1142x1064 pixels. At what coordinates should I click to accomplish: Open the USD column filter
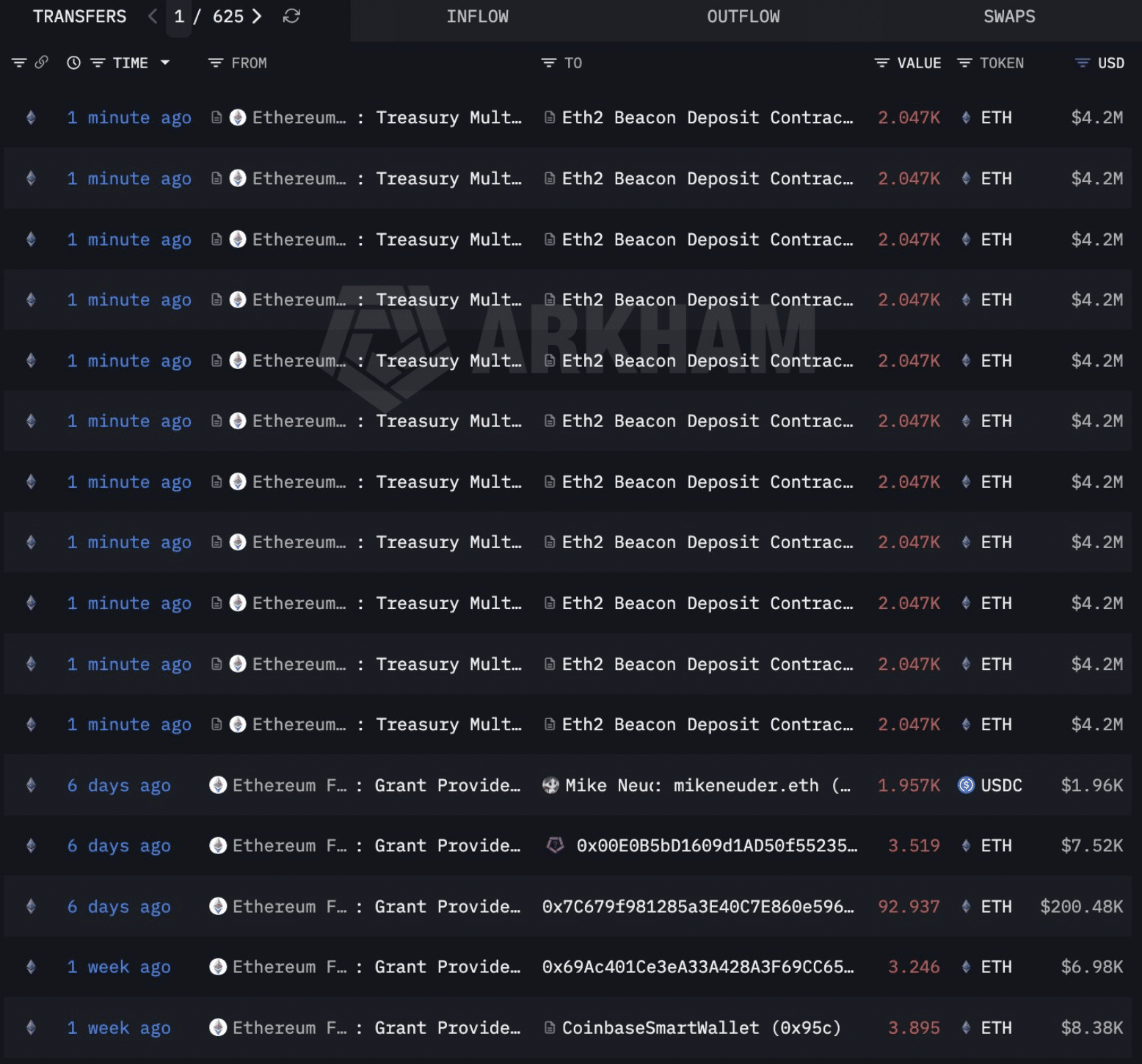tap(1082, 63)
